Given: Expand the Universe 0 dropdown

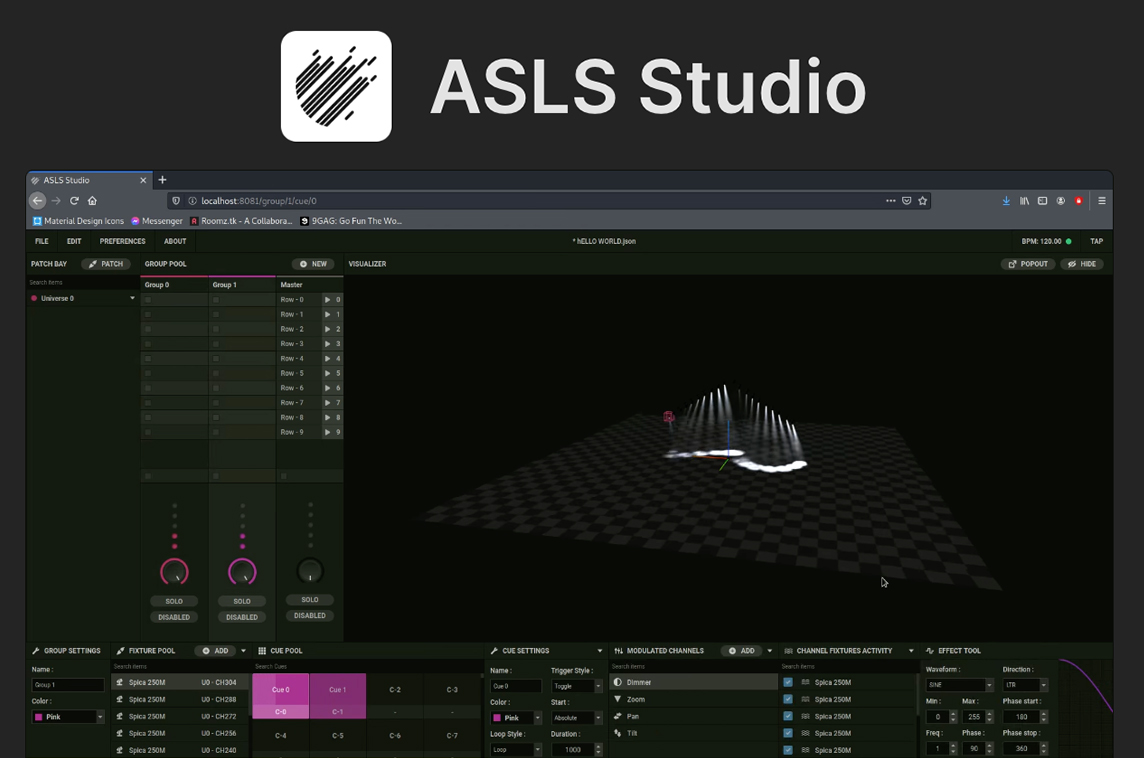Looking at the screenshot, I should pos(132,298).
